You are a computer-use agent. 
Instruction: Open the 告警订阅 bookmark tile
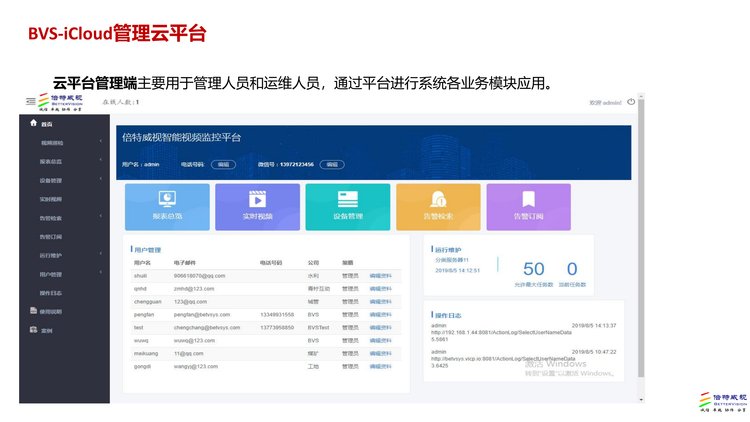[x=527, y=206]
